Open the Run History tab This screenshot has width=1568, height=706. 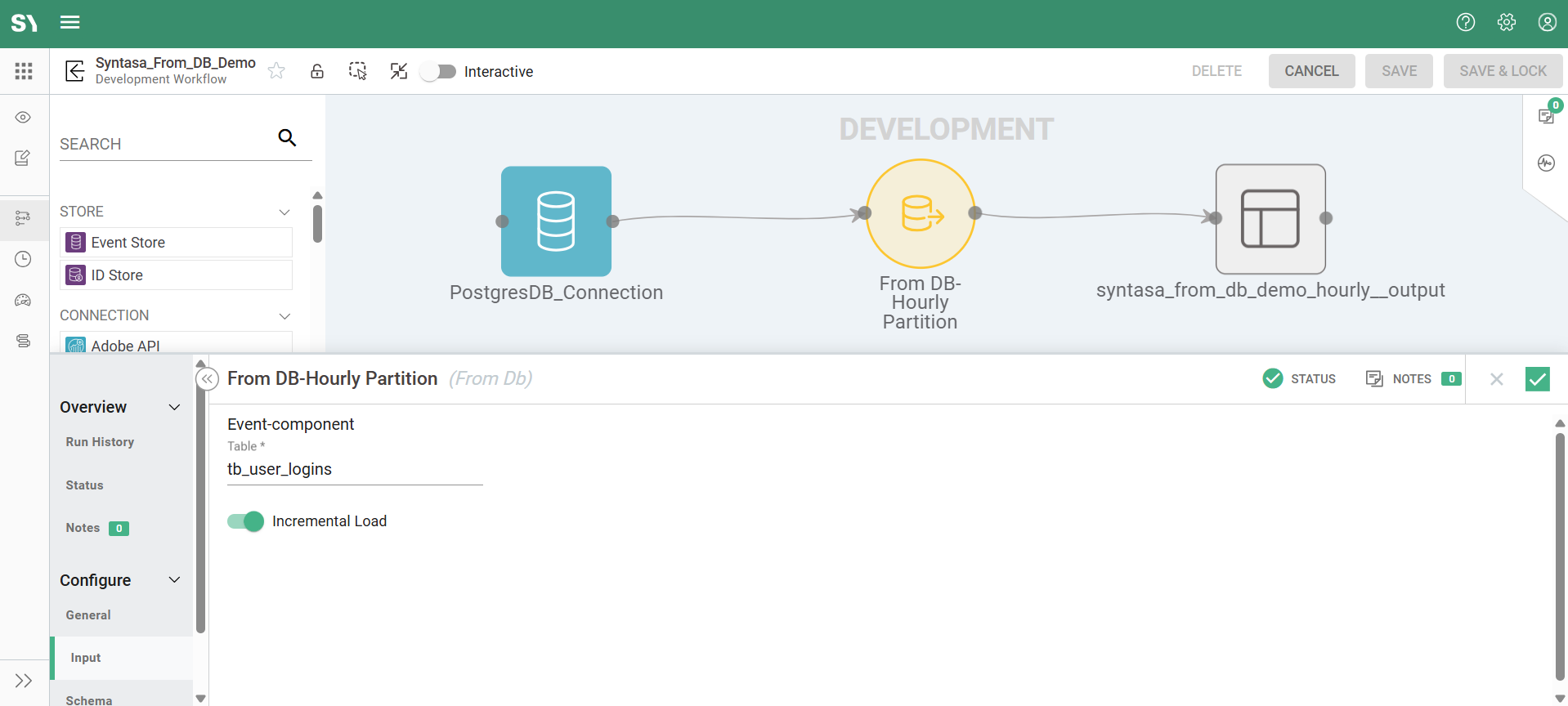click(x=100, y=442)
